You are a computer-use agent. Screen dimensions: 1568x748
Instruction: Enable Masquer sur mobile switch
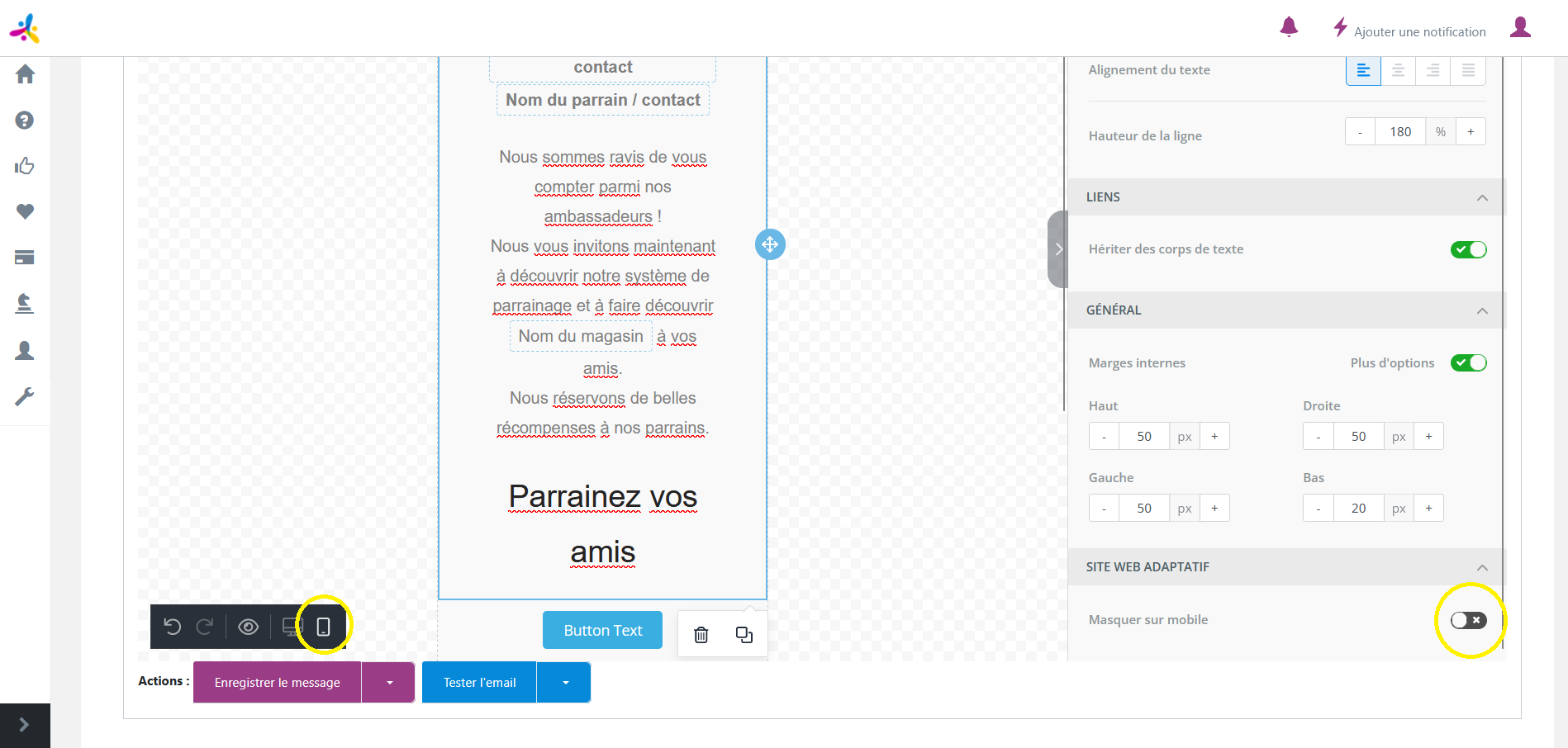click(x=1468, y=620)
